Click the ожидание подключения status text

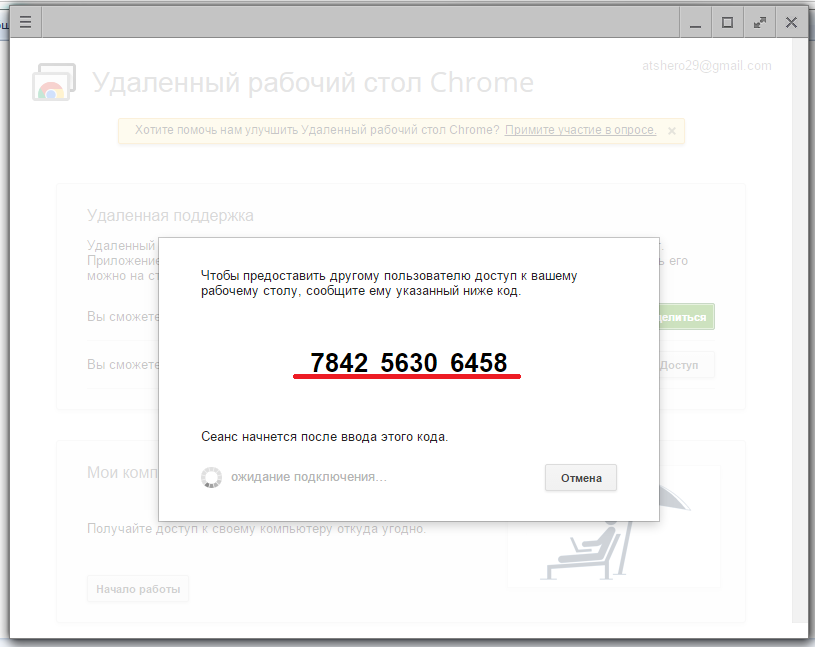pos(309,477)
